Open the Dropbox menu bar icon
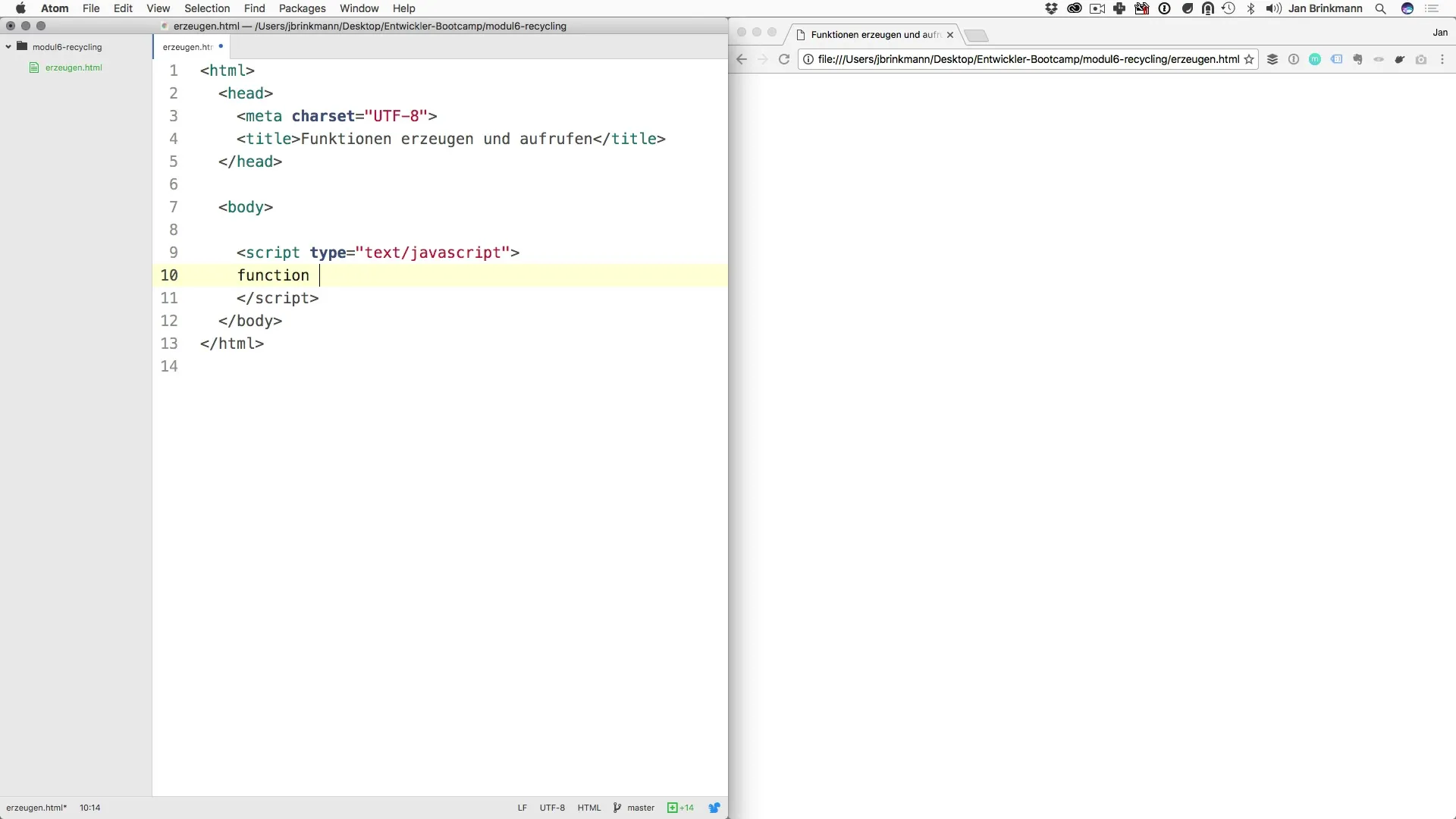The height and width of the screenshot is (819, 1456). tap(1051, 8)
